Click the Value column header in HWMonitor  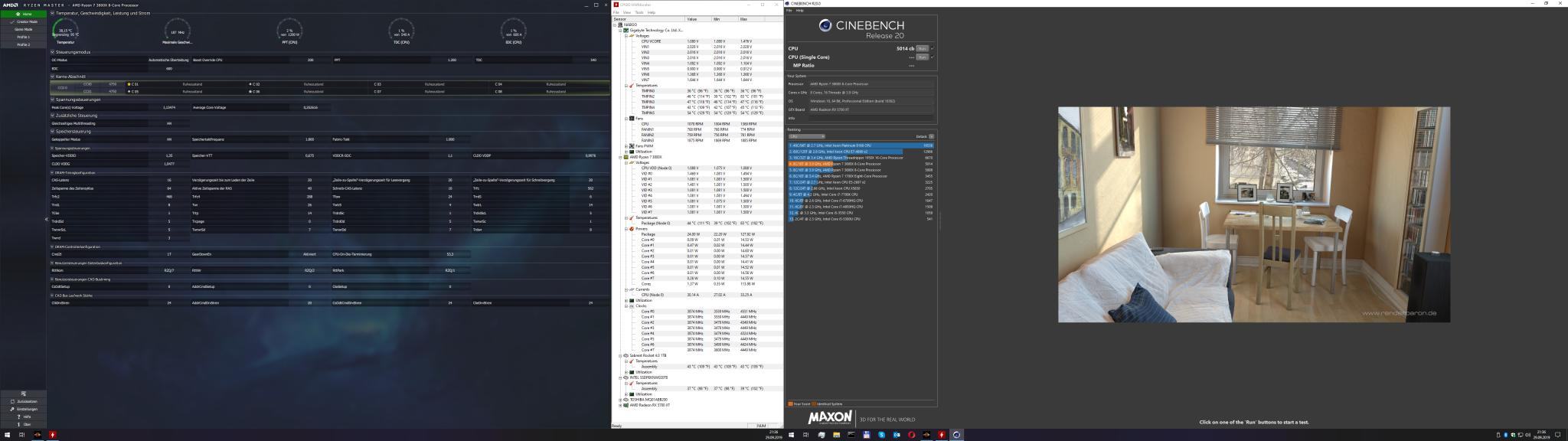pyautogui.click(x=698, y=19)
